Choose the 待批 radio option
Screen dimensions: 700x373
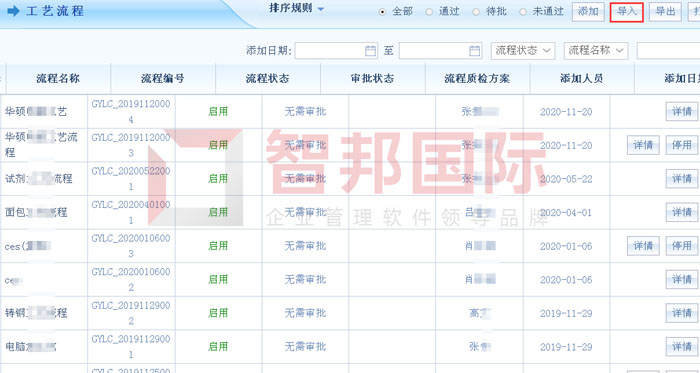[476, 12]
